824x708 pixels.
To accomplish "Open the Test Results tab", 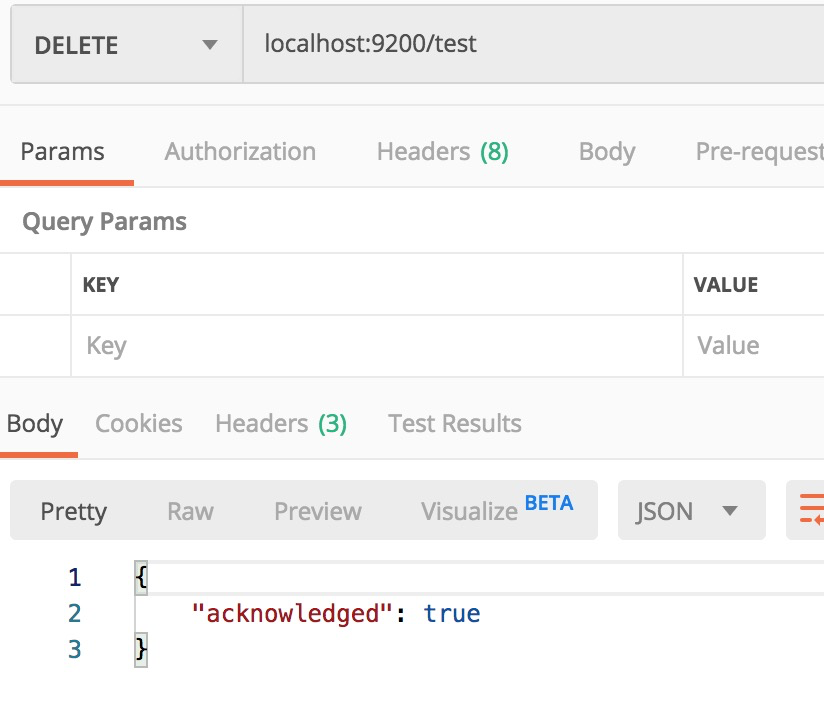I will pos(455,424).
